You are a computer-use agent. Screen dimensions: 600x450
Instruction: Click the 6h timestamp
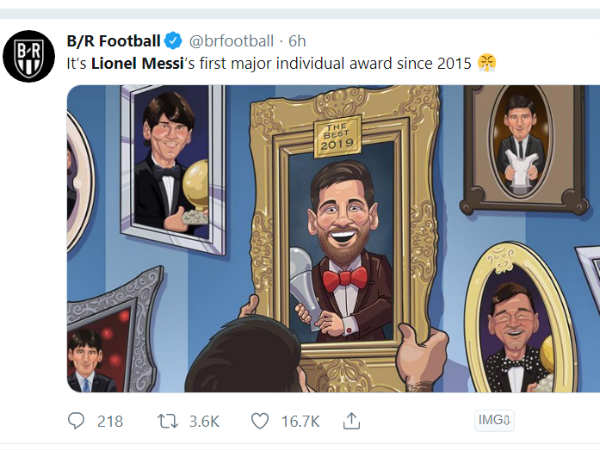point(297,41)
